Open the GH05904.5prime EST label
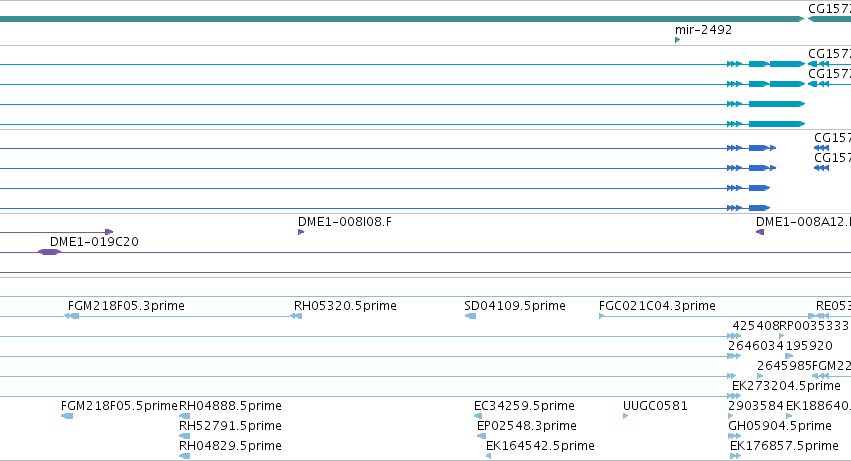The image size is (851, 461). point(780,426)
